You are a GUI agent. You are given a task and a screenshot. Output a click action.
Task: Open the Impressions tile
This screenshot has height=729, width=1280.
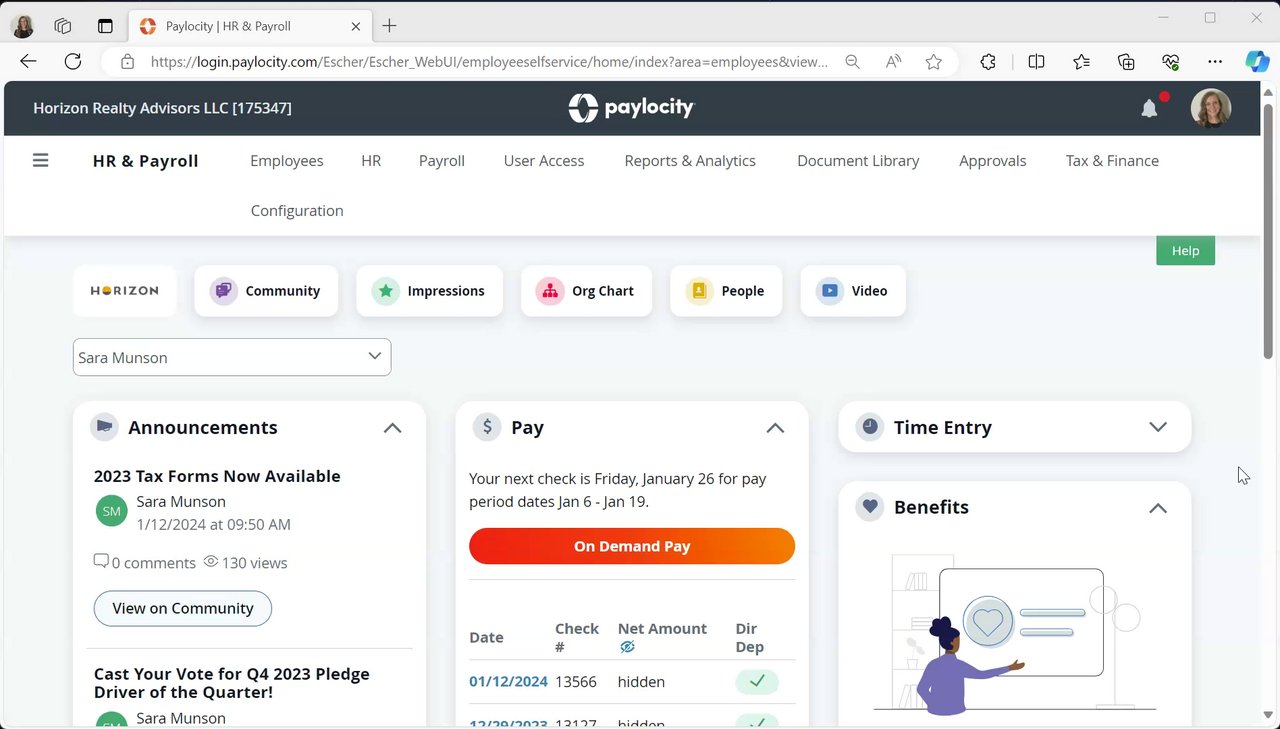(429, 291)
